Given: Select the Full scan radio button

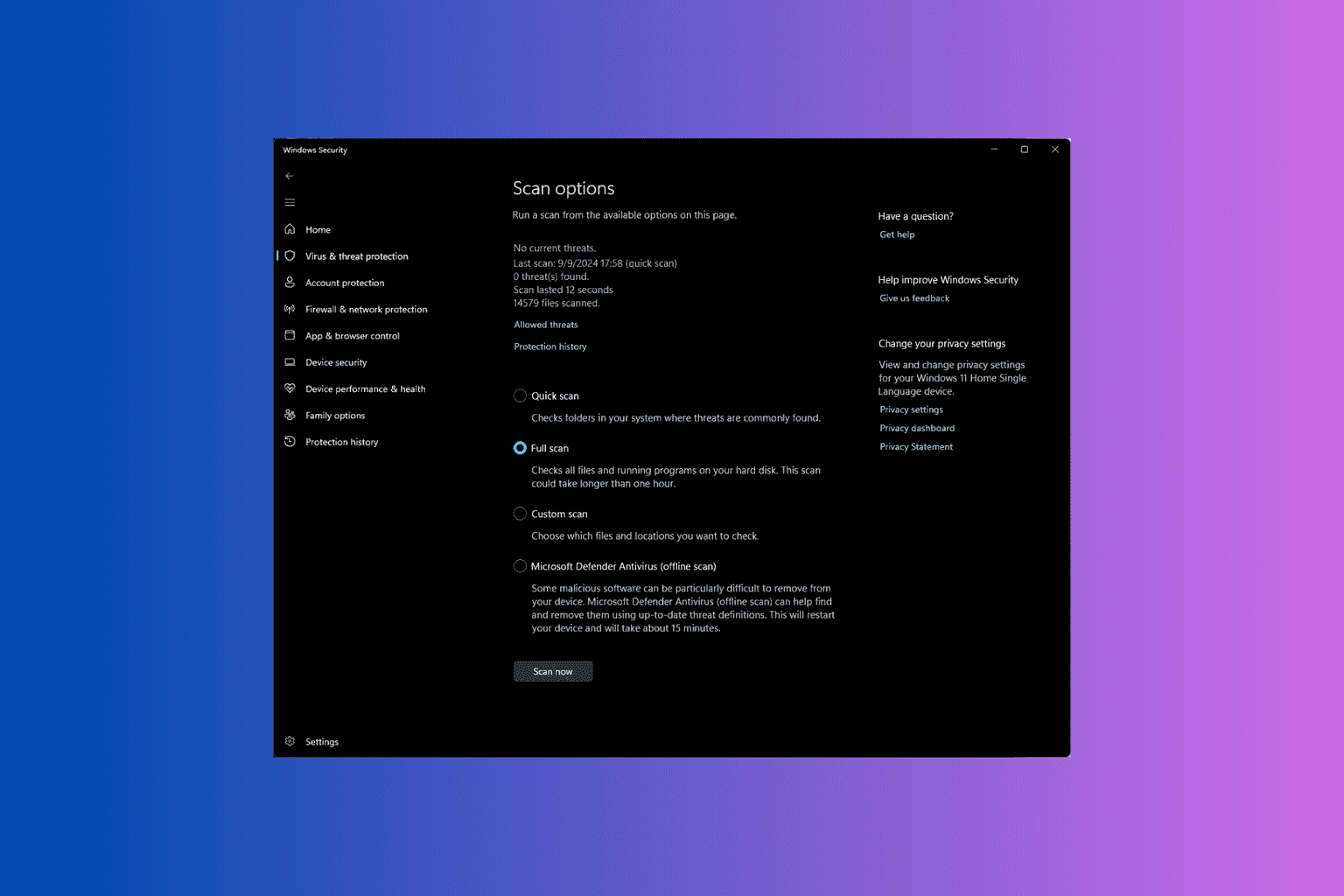Looking at the screenshot, I should 520,448.
